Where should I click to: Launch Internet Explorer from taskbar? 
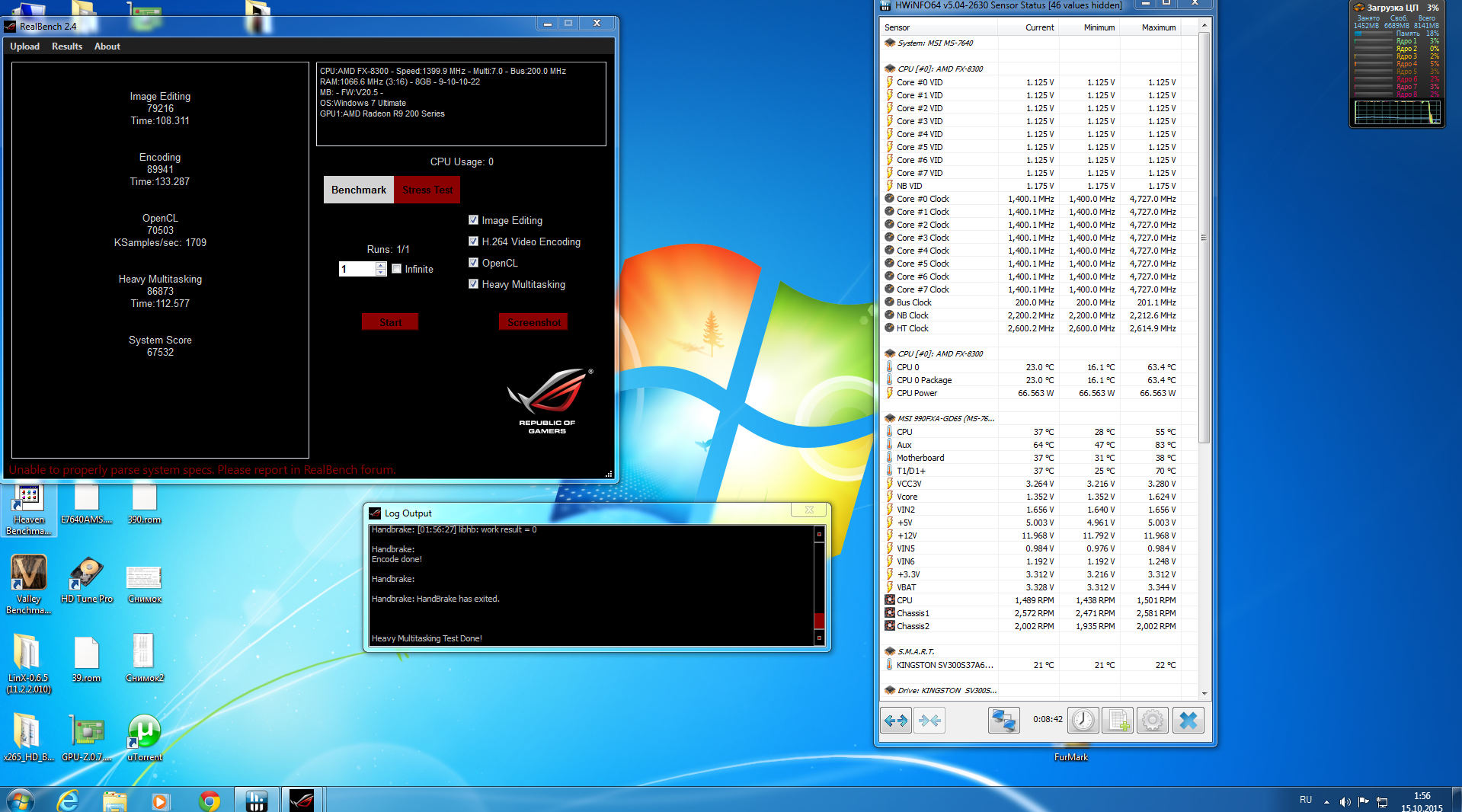tap(68, 801)
